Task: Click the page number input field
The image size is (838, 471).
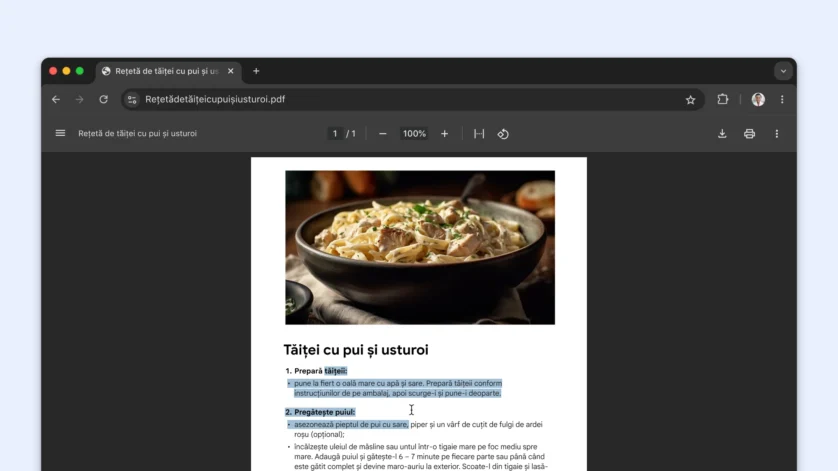Action: [x=334, y=133]
